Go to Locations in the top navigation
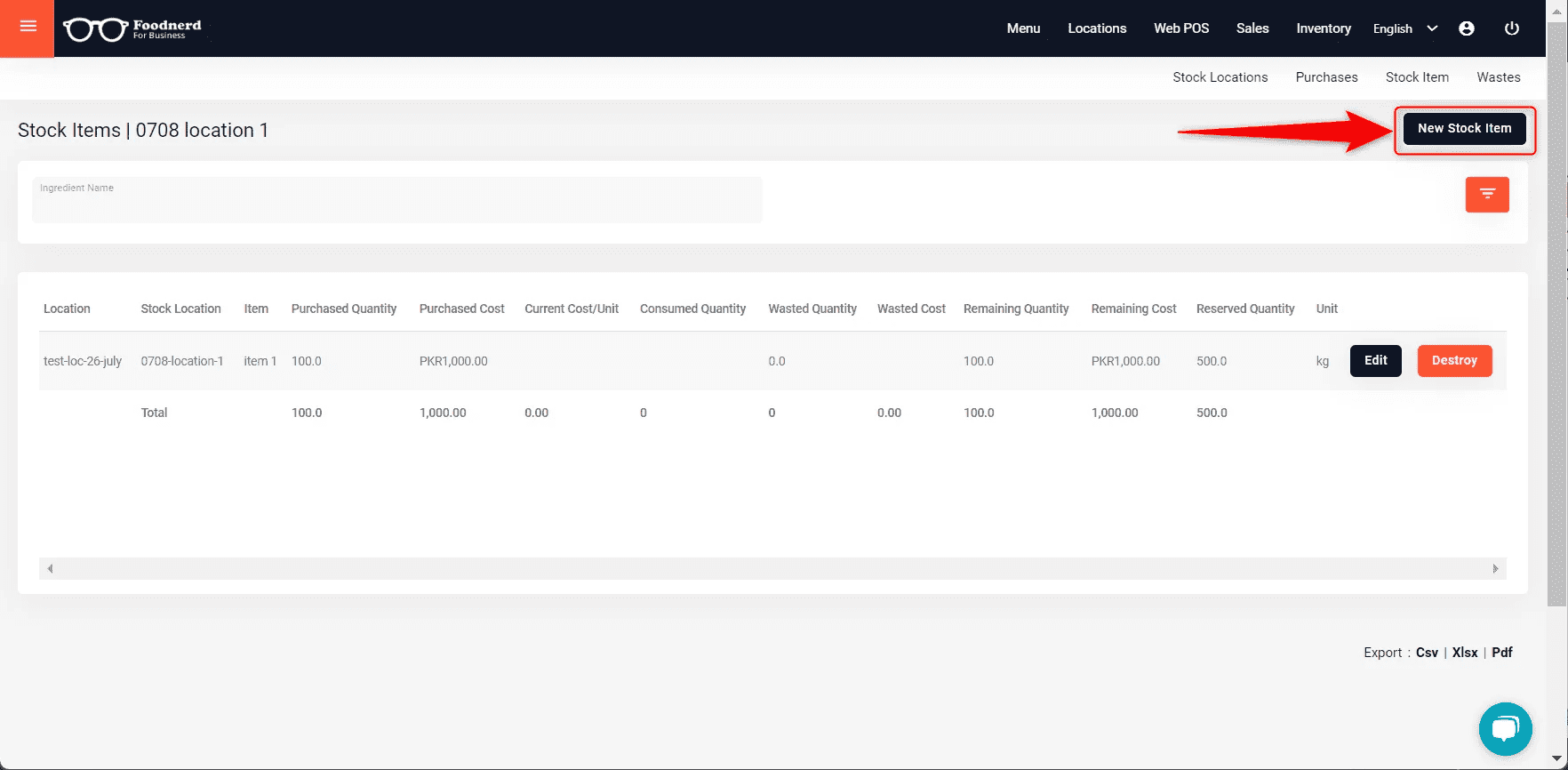1568x770 pixels. 1097,28
